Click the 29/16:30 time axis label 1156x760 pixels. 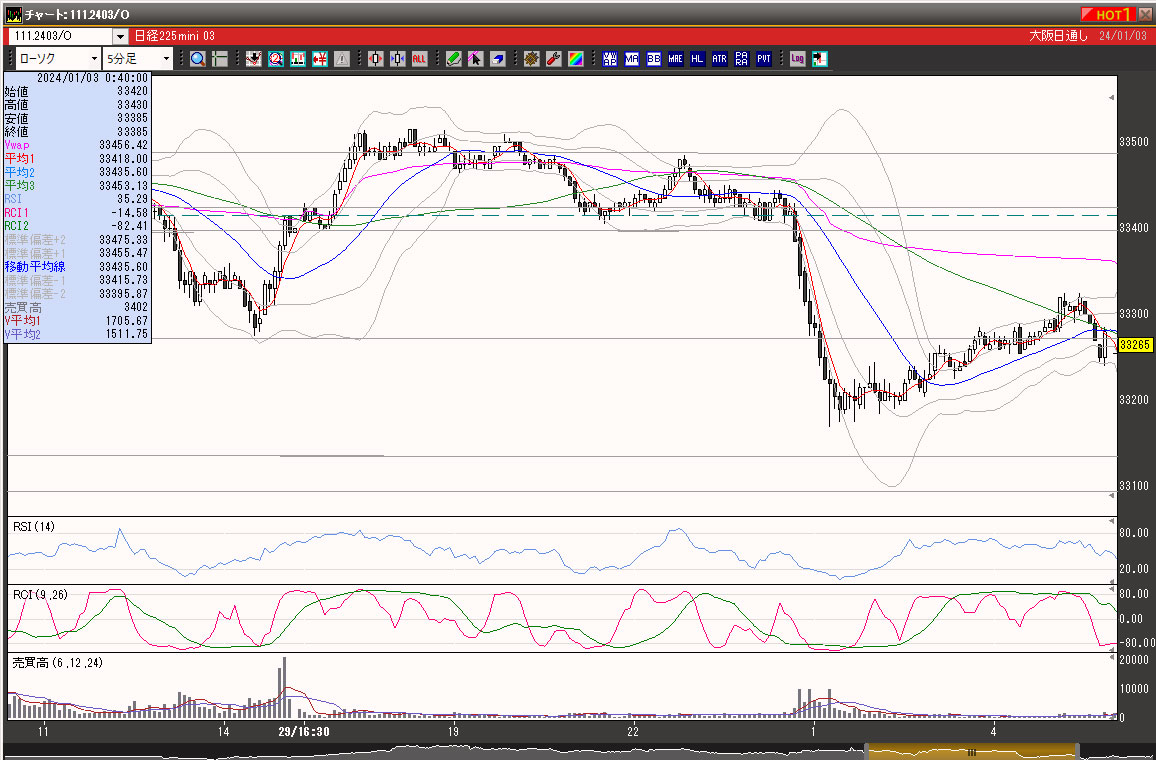pyautogui.click(x=304, y=731)
